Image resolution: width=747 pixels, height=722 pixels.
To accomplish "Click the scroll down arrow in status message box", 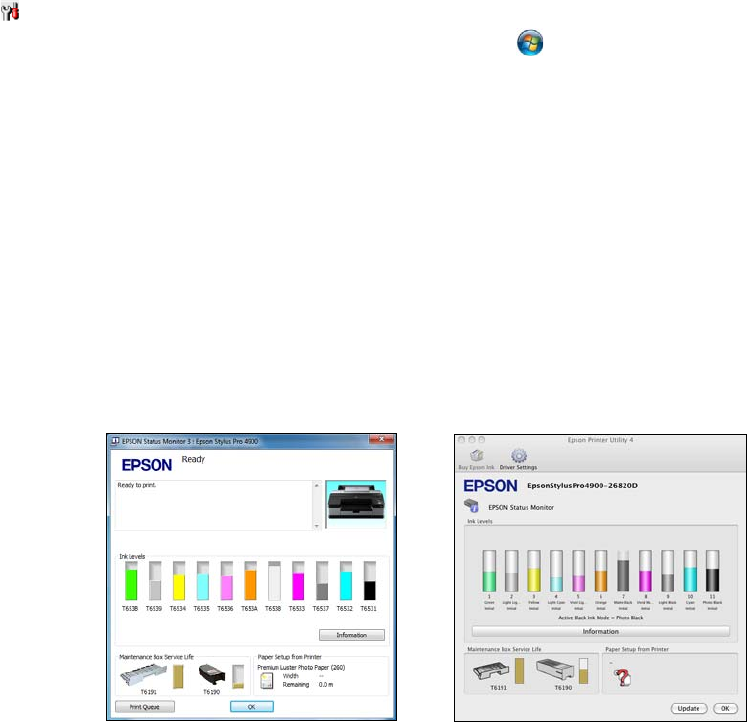I will [317, 525].
